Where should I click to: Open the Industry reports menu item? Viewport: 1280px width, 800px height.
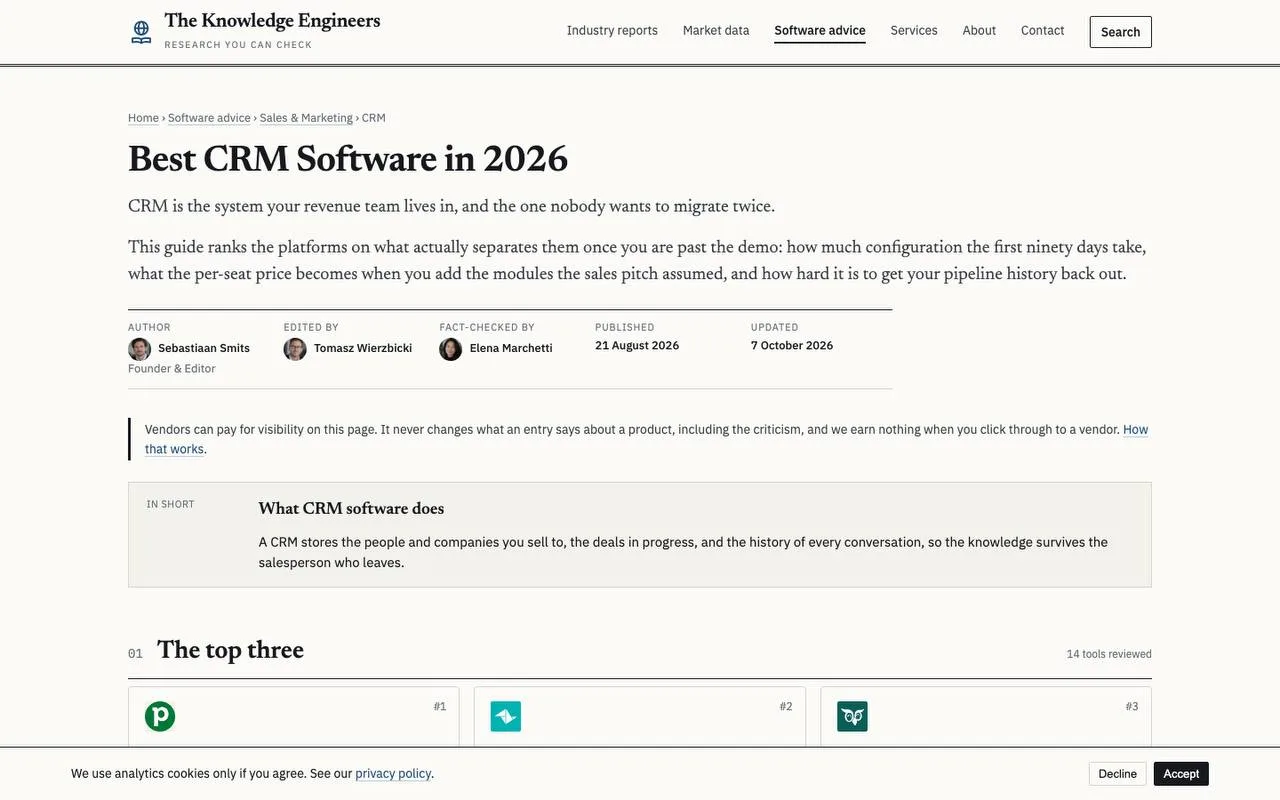(612, 31)
